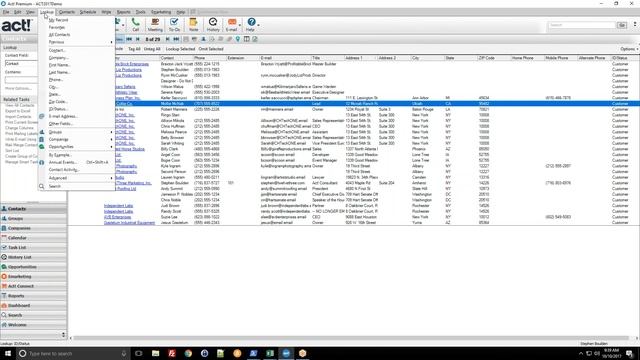Click the History List icon in navigation pane
The height and width of the screenshot is (360, 640).
pos(4,257)
